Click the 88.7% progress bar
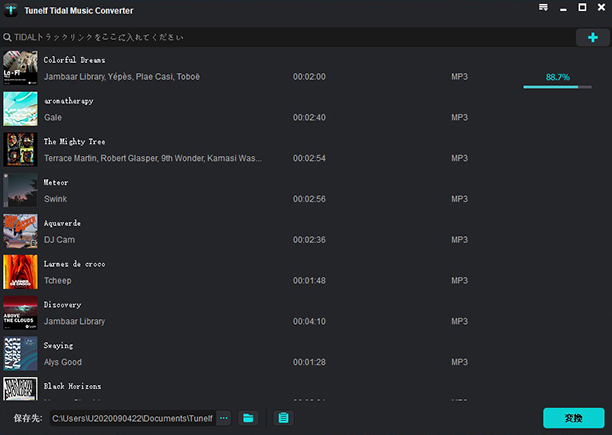Image resolution: width=612 pixels, height=435 pixels. point(557,87)
